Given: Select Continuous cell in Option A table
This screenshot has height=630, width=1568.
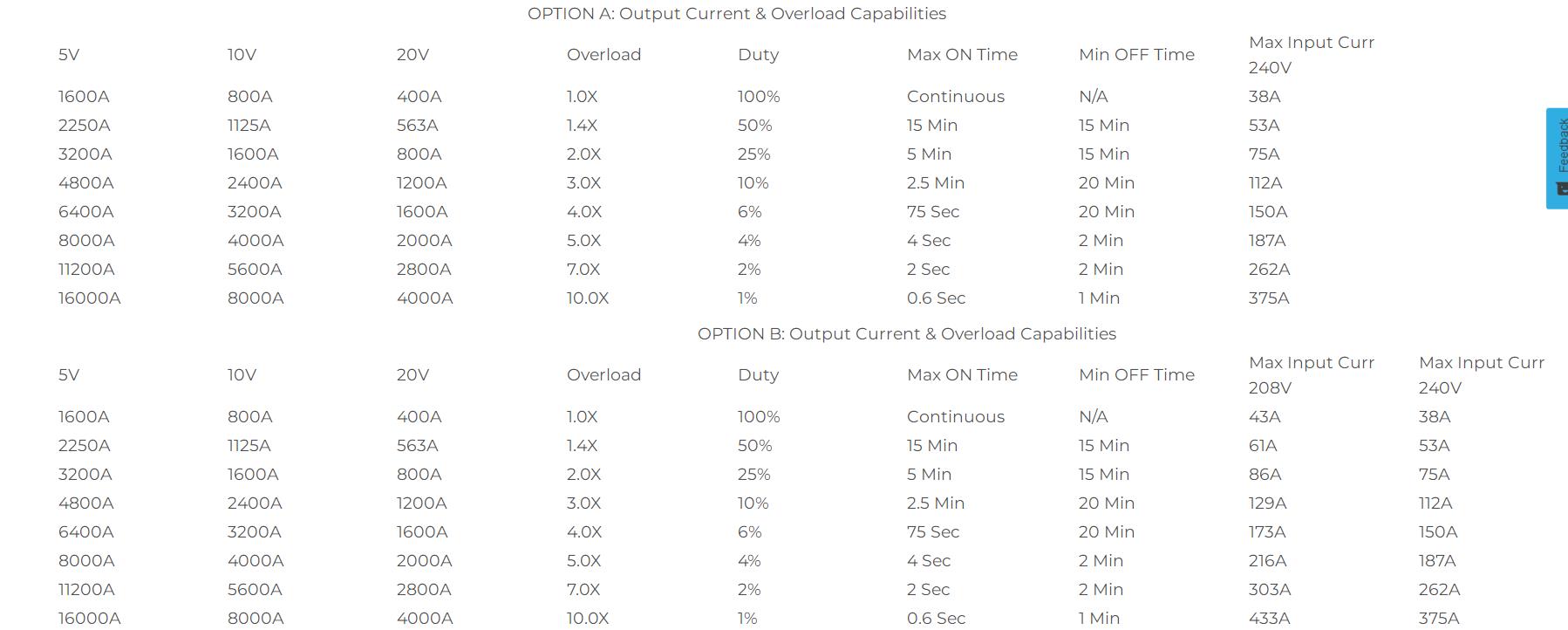Looking at the screenshot, I should 955,97.
